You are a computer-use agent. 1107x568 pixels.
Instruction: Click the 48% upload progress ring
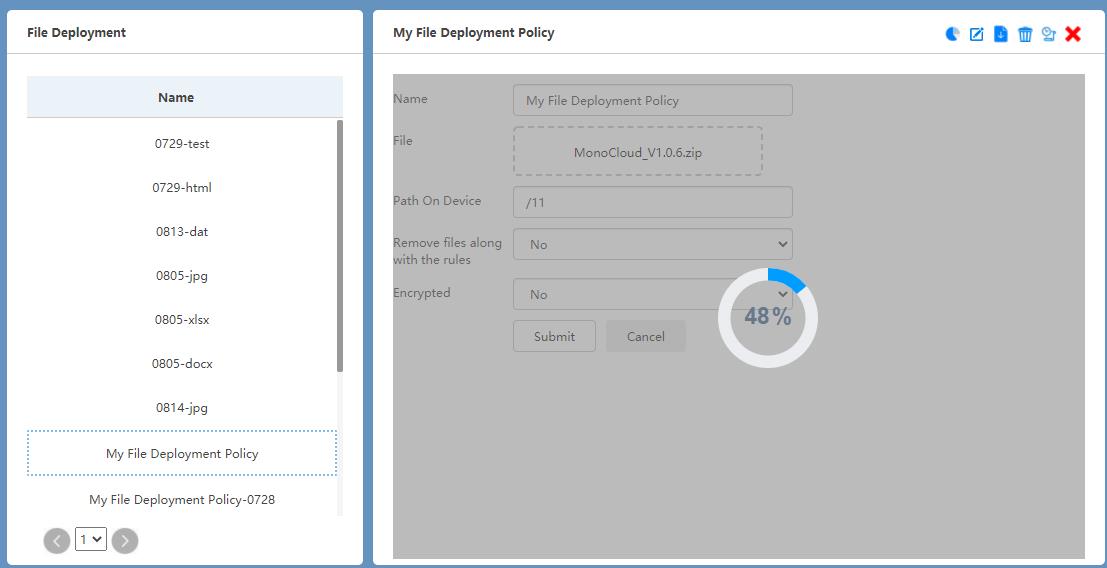click(768, 318)
